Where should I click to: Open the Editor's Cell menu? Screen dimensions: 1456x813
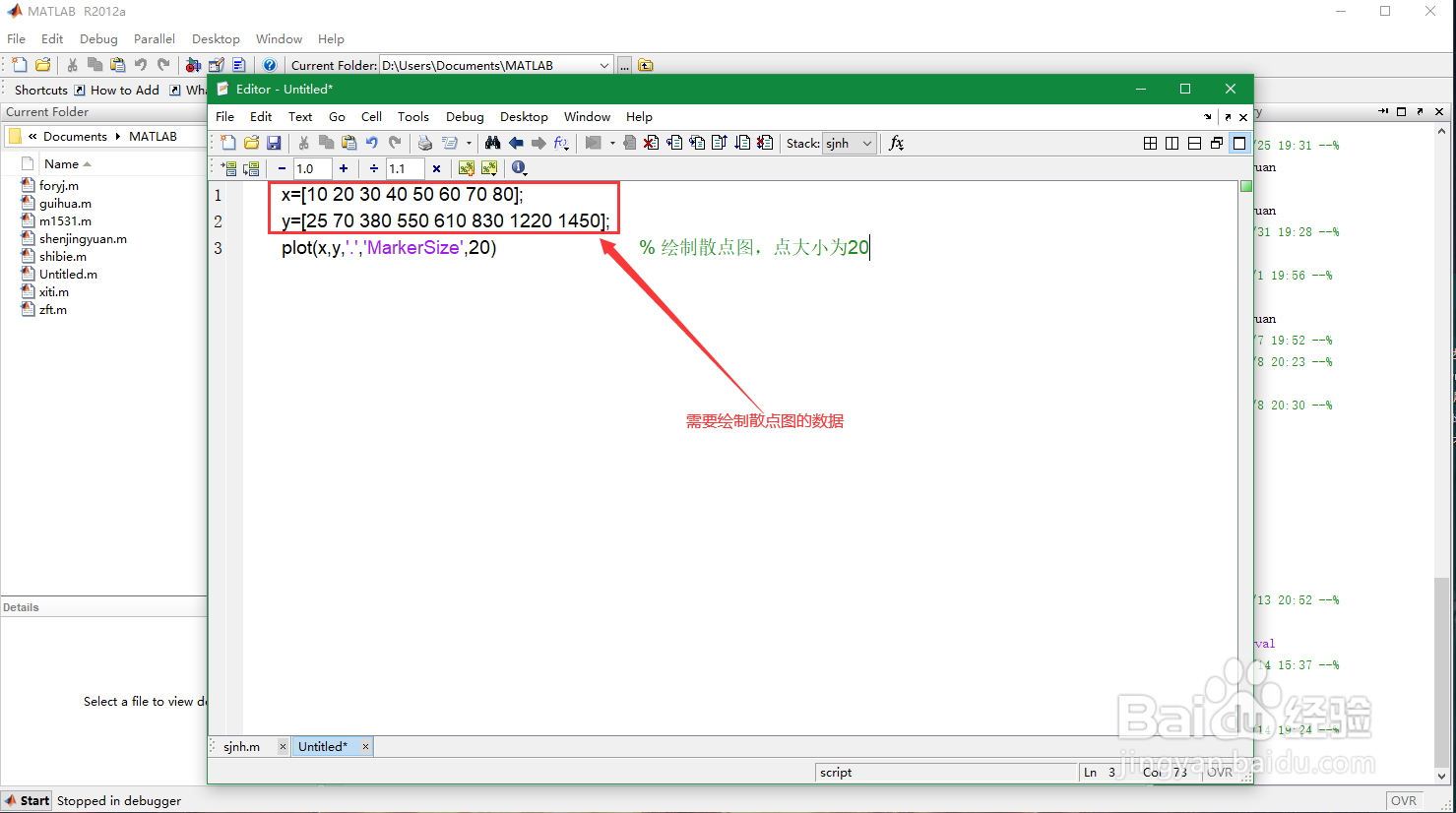tap(371, 116)
